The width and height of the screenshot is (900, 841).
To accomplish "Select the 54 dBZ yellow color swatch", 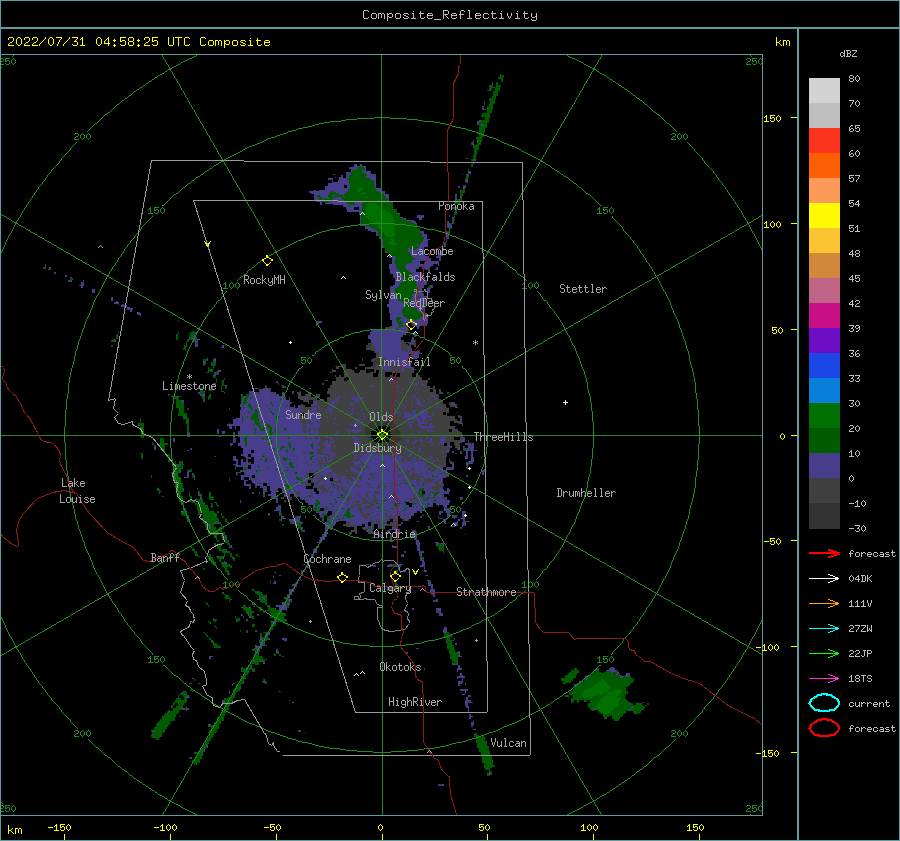I will tap(824, 215).
